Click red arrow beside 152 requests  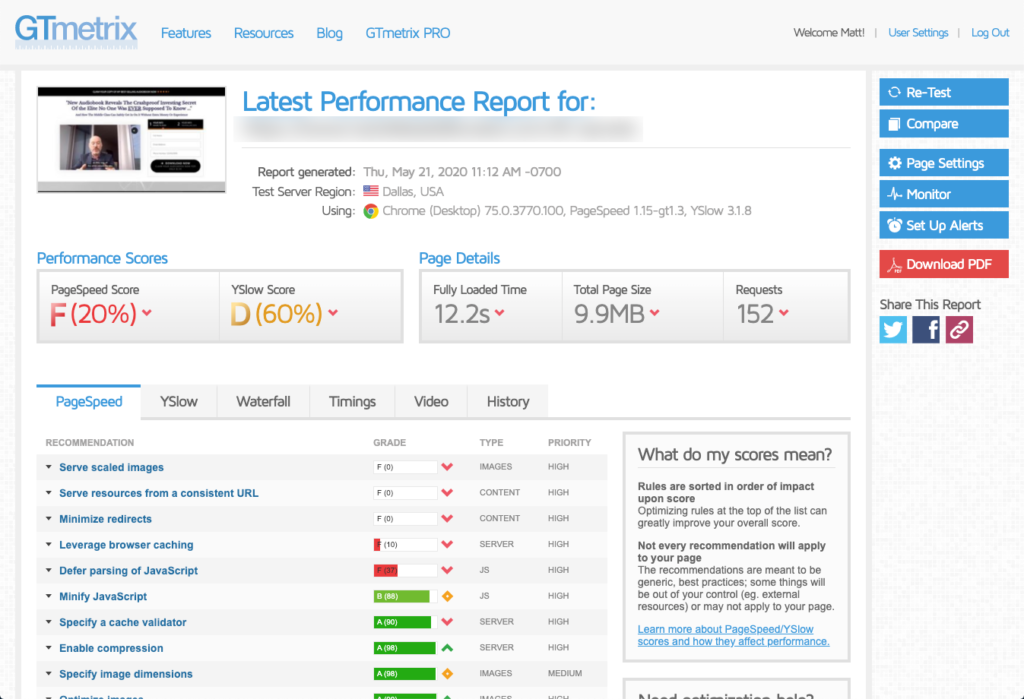click(x=784, y=313)
